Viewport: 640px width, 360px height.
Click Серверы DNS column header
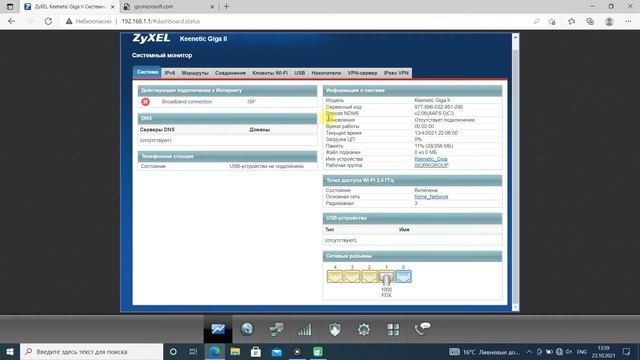(157, 129)
